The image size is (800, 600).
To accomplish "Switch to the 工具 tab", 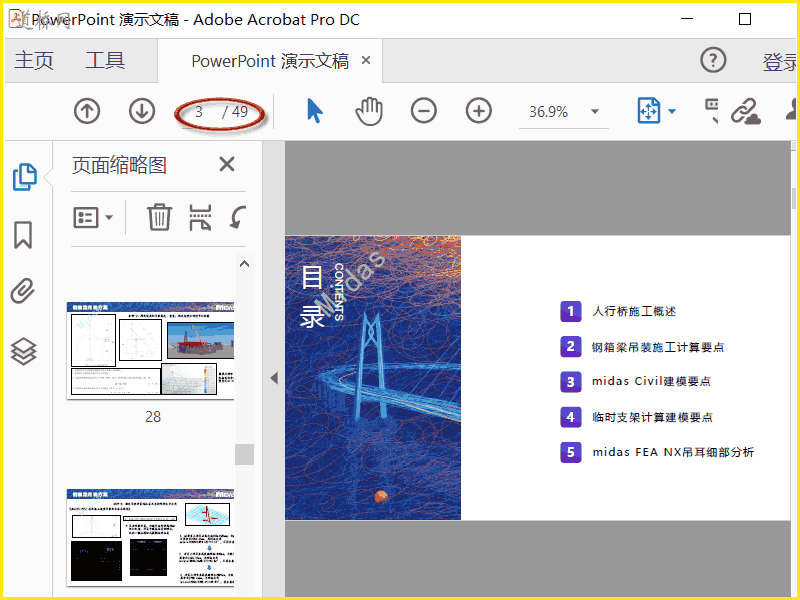I will pos(105,60).
